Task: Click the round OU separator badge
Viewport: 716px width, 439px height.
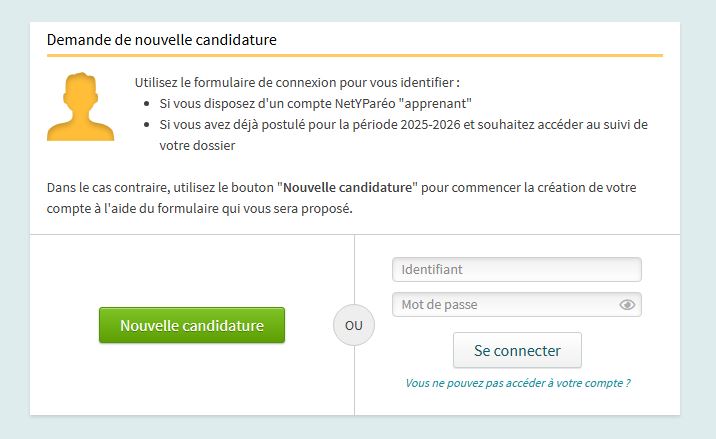Action: coord(353,326)
